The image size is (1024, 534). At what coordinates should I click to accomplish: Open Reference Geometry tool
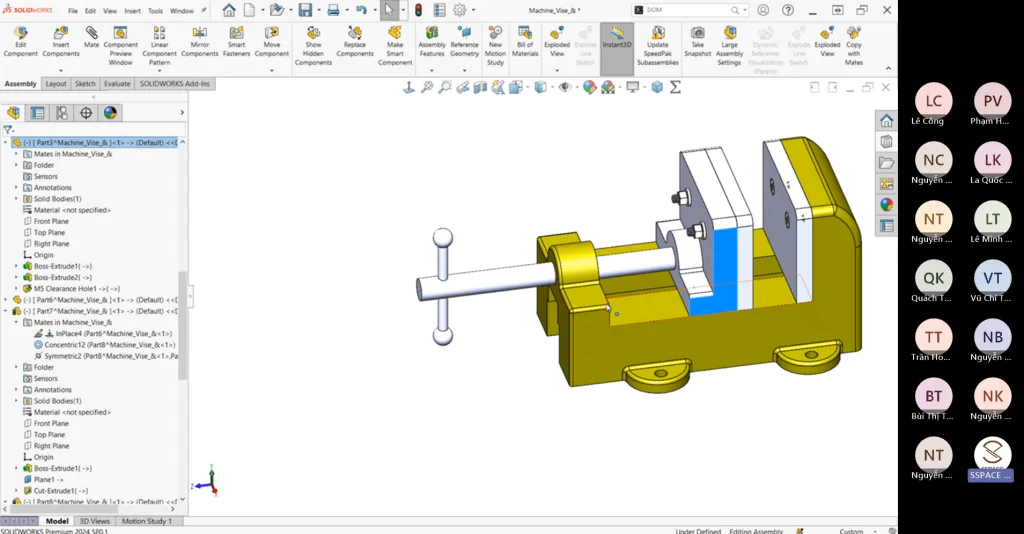[x=464, y=42]
